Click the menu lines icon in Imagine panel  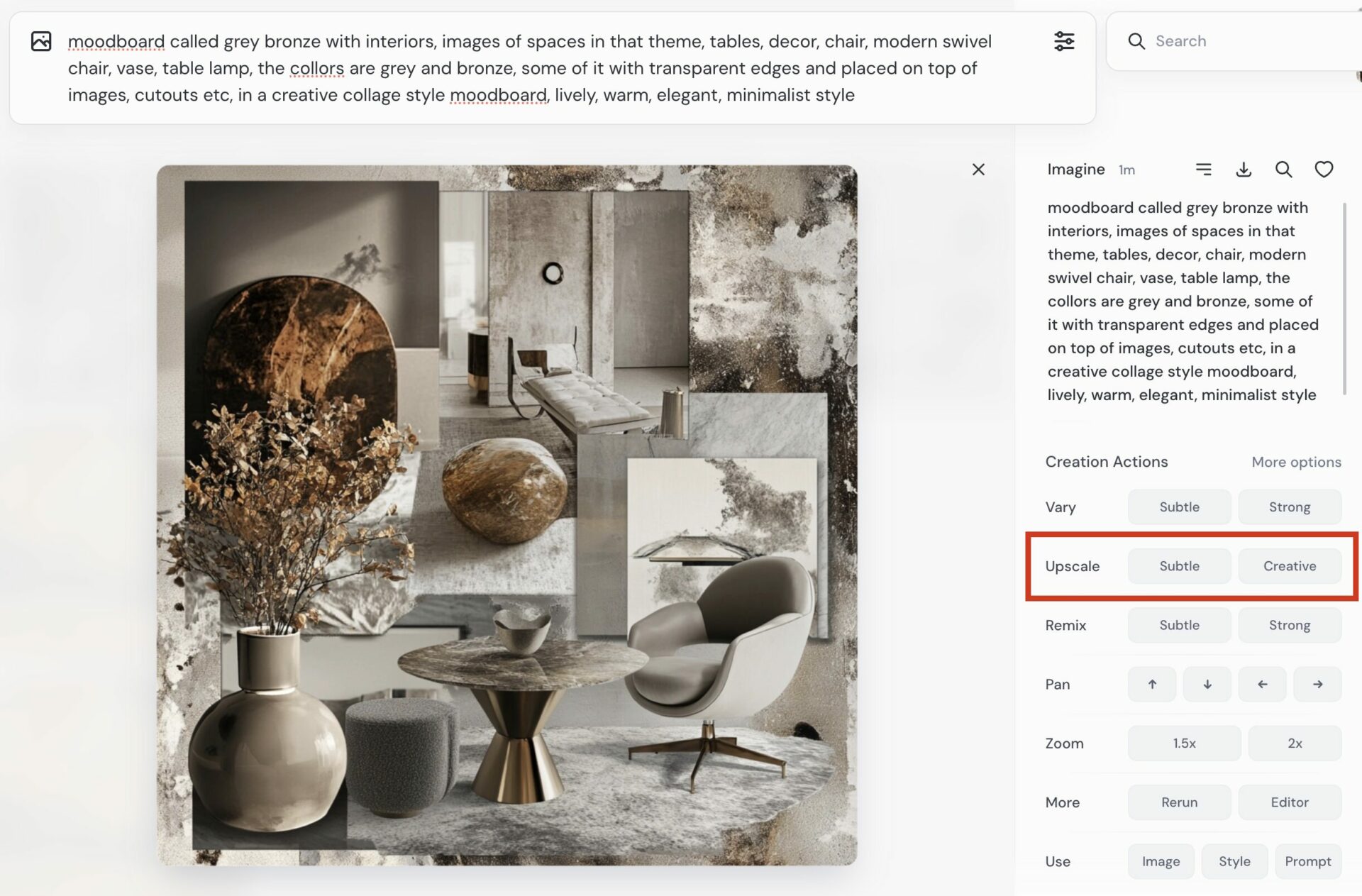click(1203, 169)
